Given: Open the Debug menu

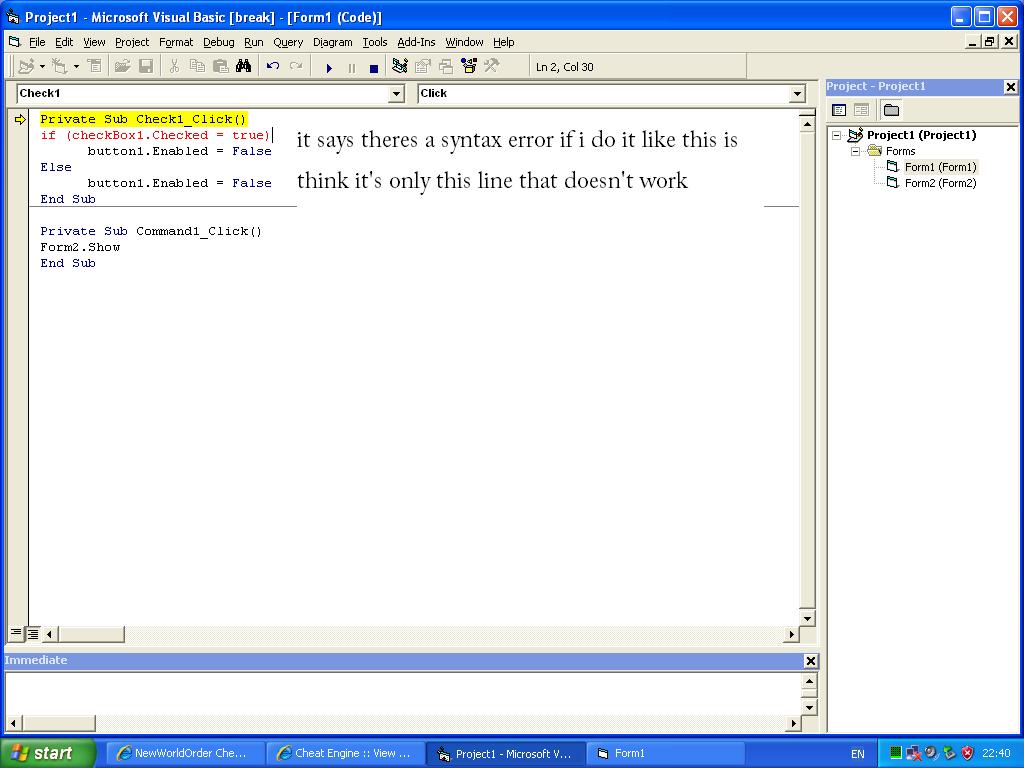Looking at the screenshot, I should pyautogui.click(x=218, y=42).
